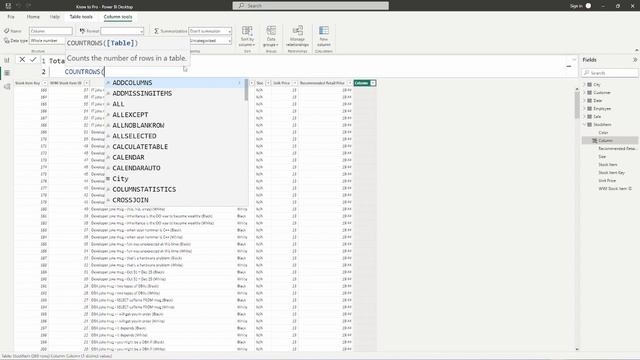
Task: Select the Employee table icon in Fields
Action: [589, 109]
